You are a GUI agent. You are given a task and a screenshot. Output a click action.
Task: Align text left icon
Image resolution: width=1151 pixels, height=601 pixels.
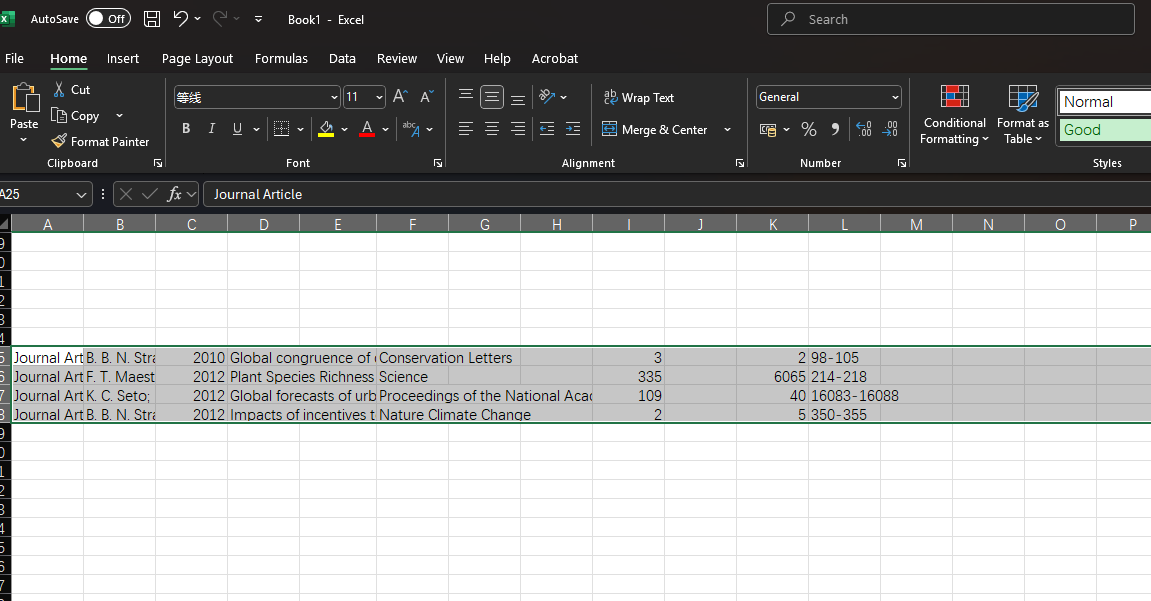(x=465, y=129)
